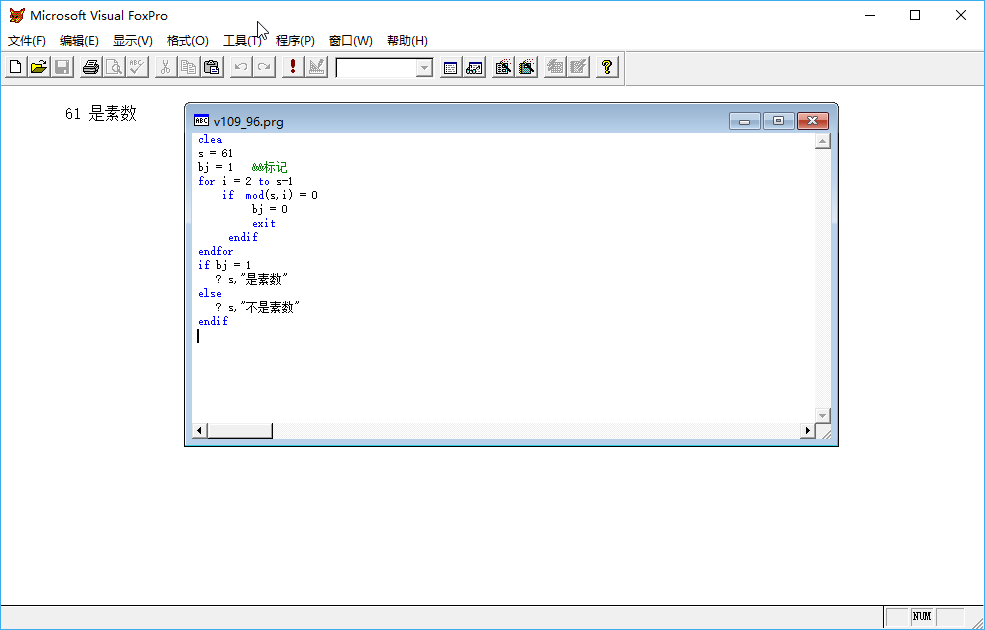The width and height of the screenshot is (985, 630).
Task: Click the Paste clipboard icon
Action: [212, 67]
